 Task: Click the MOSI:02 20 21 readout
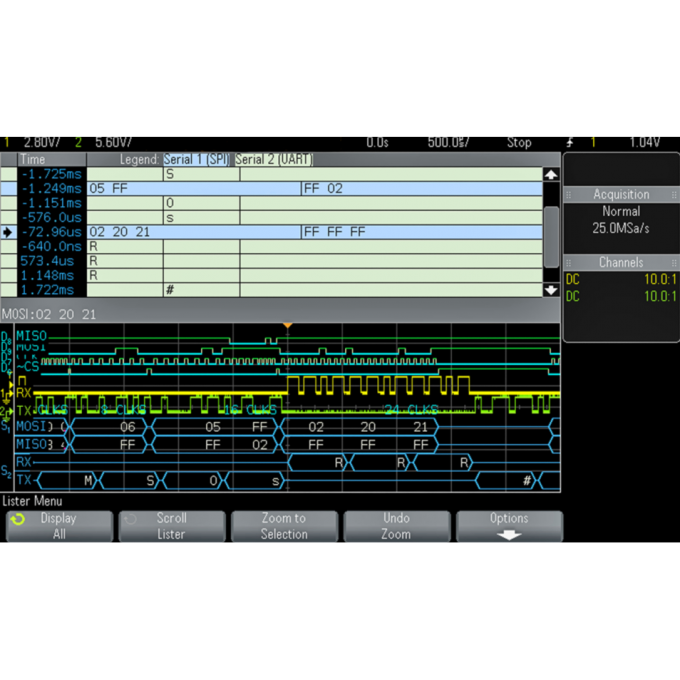49,314
